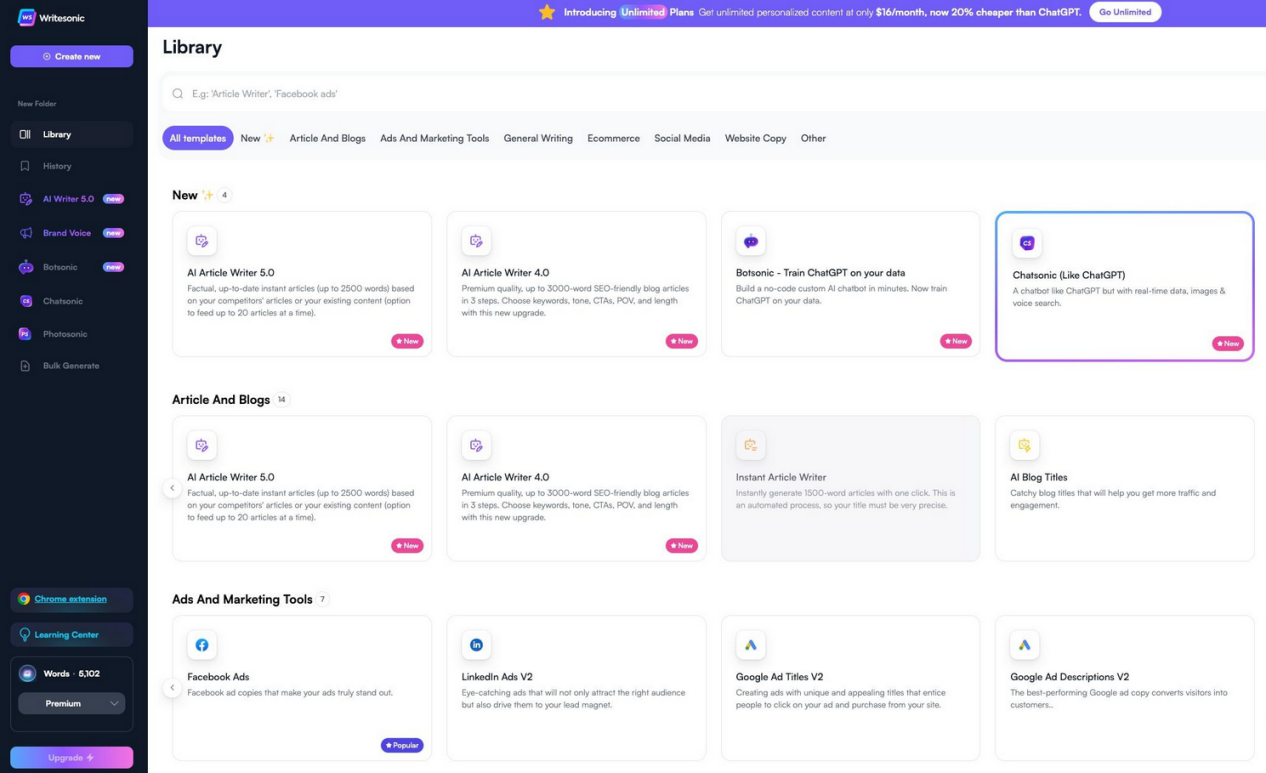Click the Botsonic robot icon in sidebar

tap(25, 267)
